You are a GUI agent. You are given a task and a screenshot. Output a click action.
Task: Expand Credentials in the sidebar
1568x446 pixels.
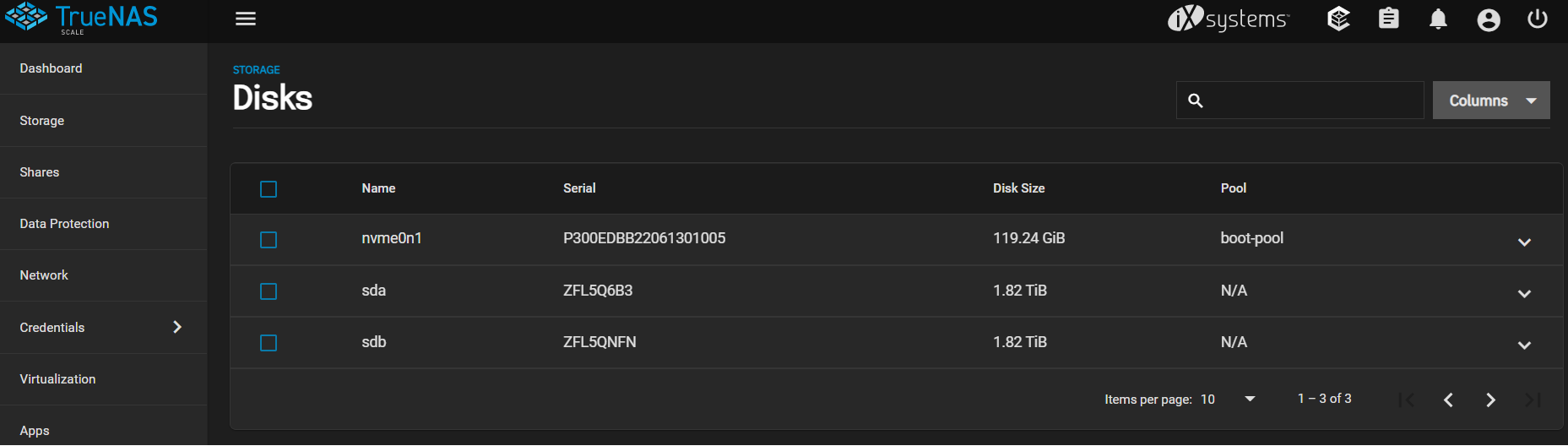tap(103, 328)
